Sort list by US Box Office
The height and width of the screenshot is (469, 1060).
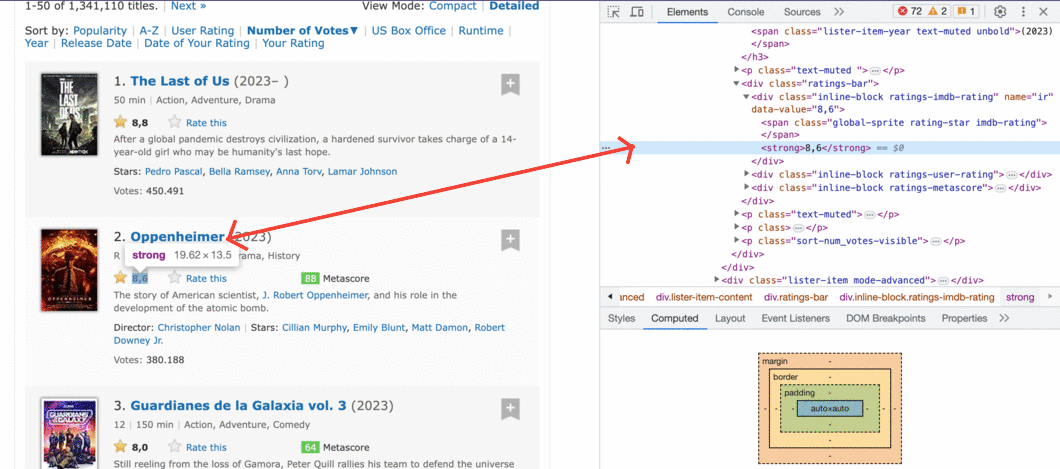click(x=409, y=30)
